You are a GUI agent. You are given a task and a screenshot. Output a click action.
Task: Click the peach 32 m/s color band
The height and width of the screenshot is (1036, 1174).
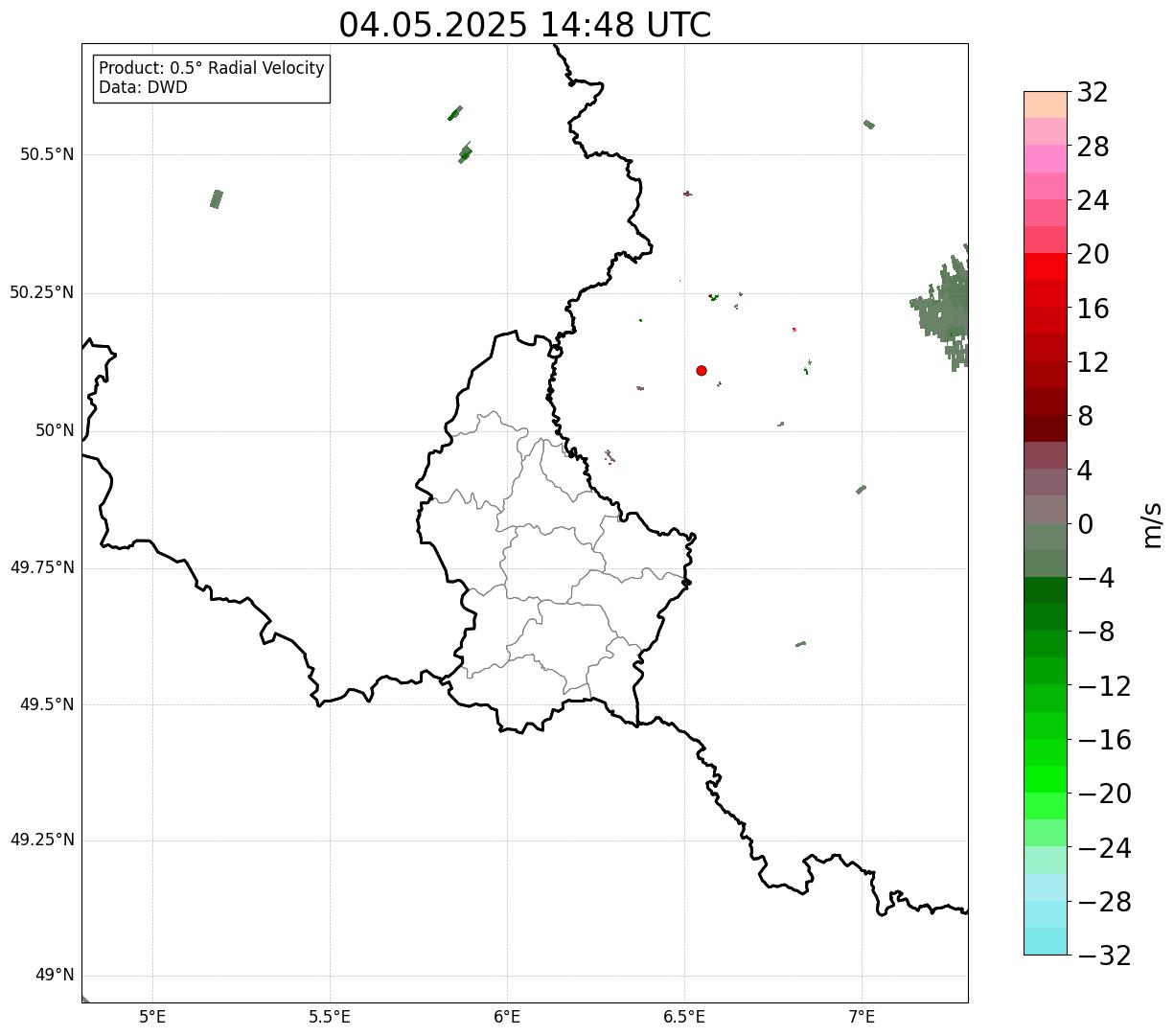click(1046, 104)
